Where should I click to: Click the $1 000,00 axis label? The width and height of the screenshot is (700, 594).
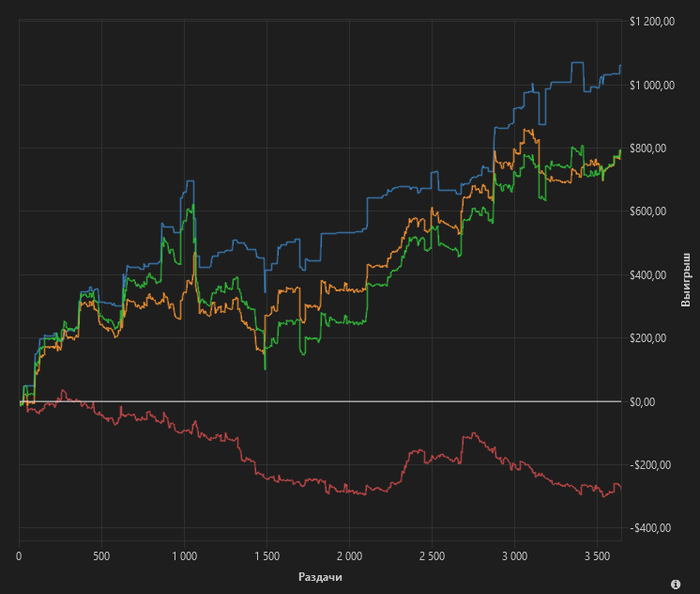[652, 85]
